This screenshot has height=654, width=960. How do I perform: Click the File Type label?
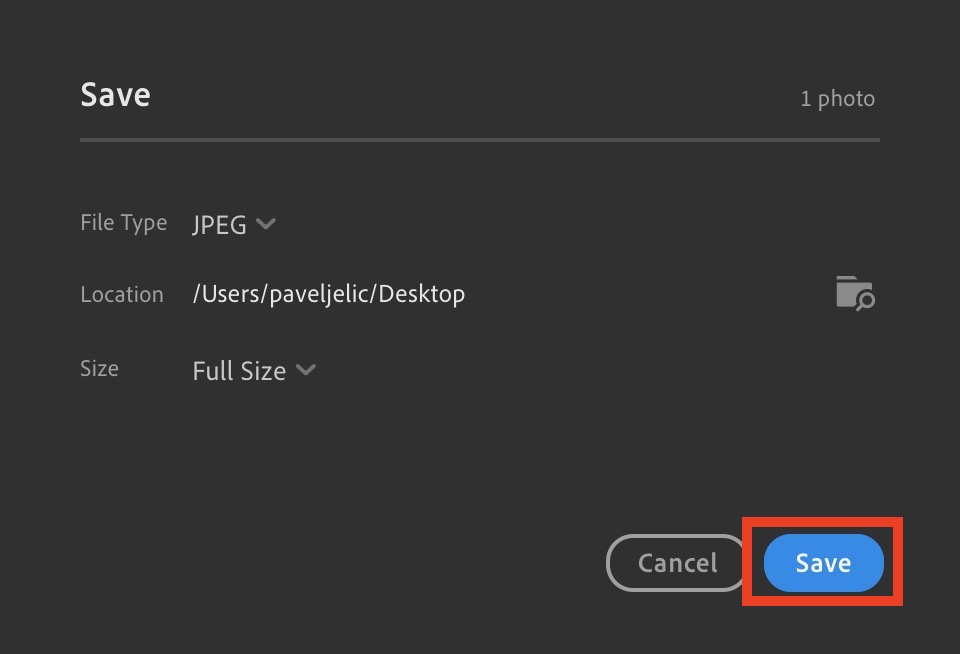coord(123,223)
